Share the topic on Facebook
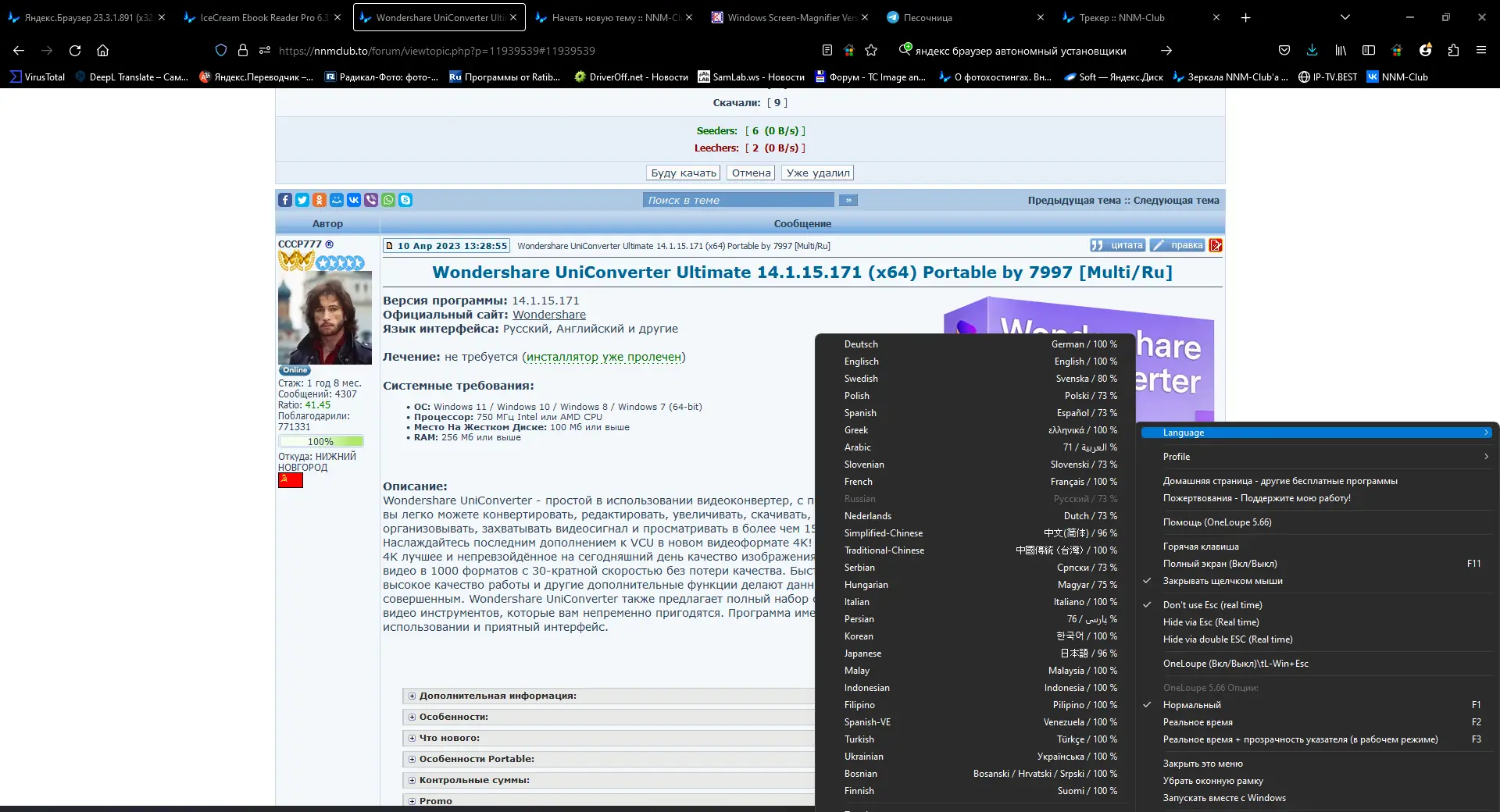The height and width of the screenshot is (812, 1500). [285, 200]
